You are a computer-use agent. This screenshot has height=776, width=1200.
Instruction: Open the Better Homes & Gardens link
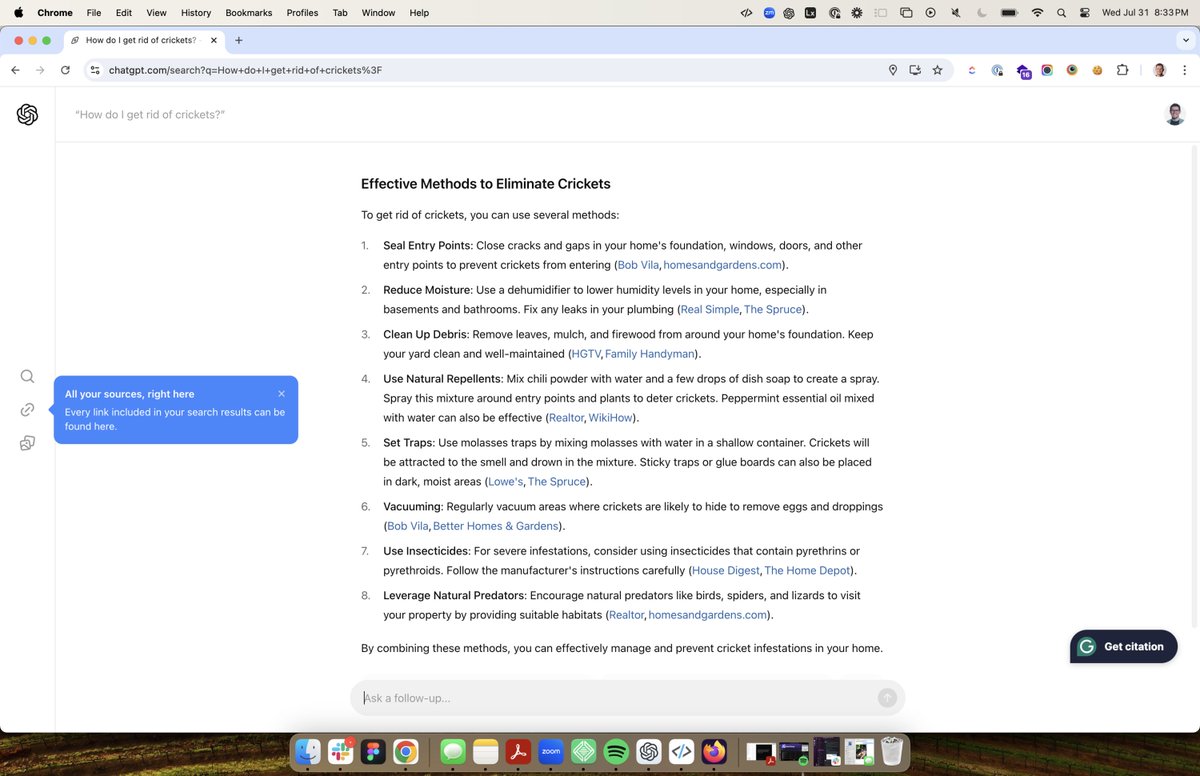(496, 526)
